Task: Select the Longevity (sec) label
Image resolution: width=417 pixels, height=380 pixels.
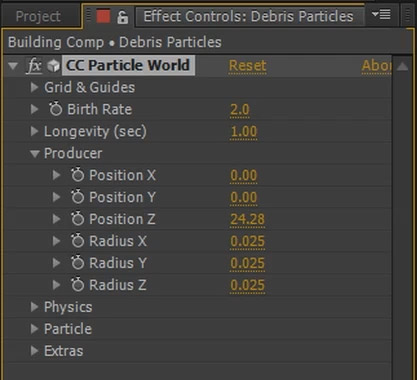Action: (x=95, y=132)
